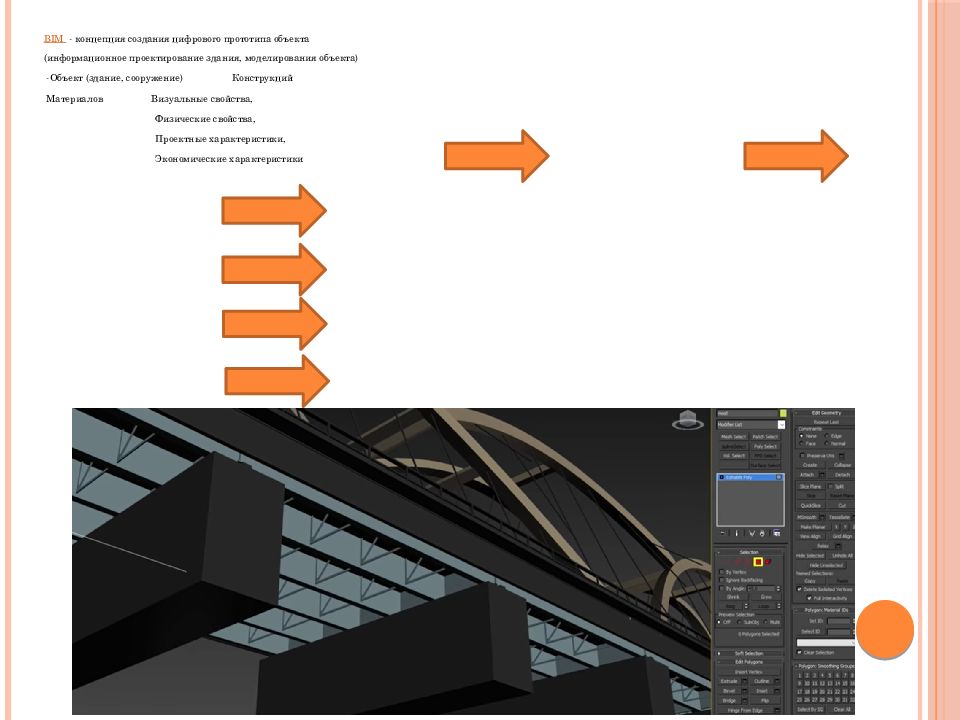Click smoothing group 1 button
The height and width of the screenshot is (720, 960).
pyautogui.click(x=800, y=675)
